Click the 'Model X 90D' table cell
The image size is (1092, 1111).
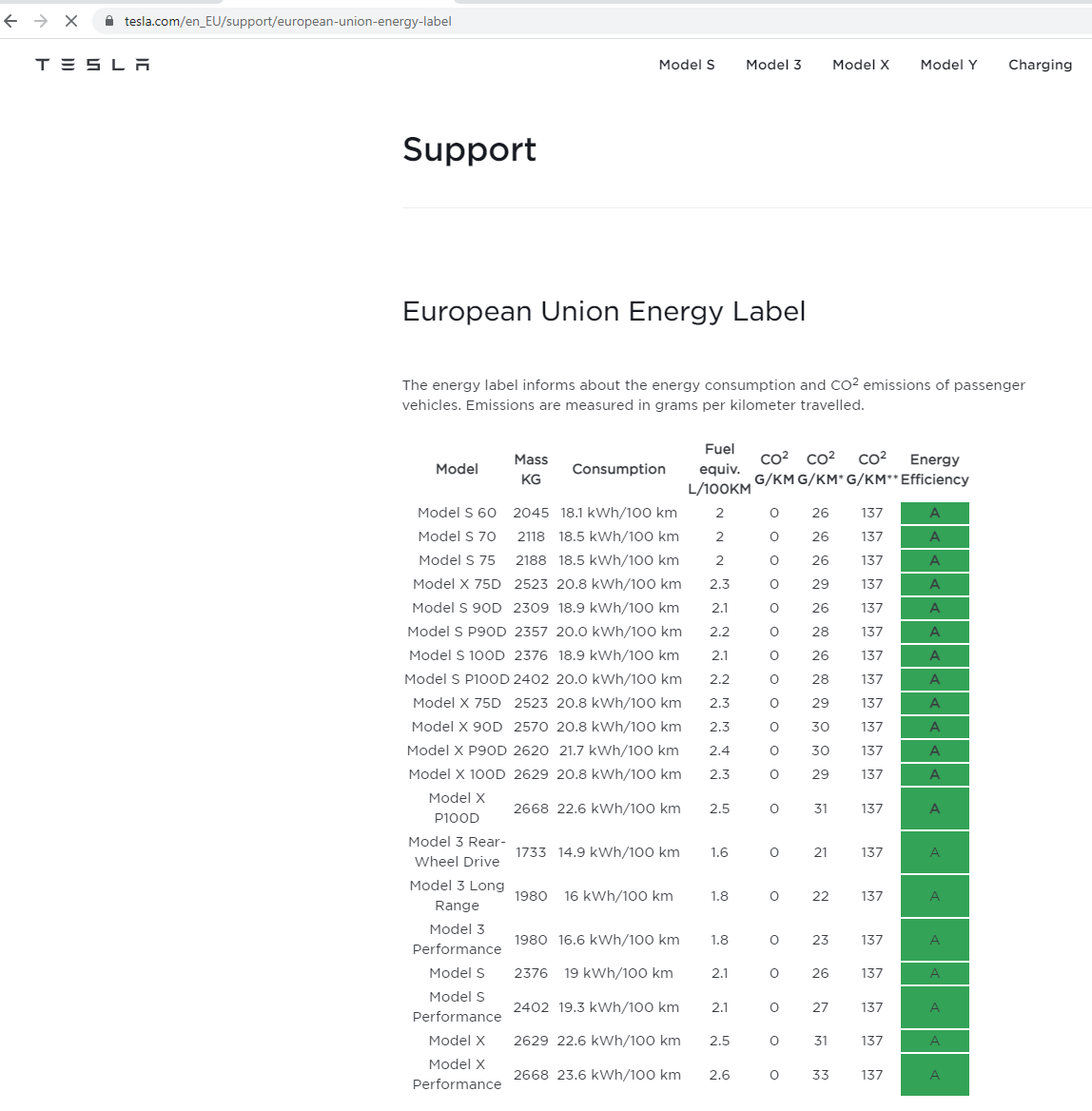point(458,727)
